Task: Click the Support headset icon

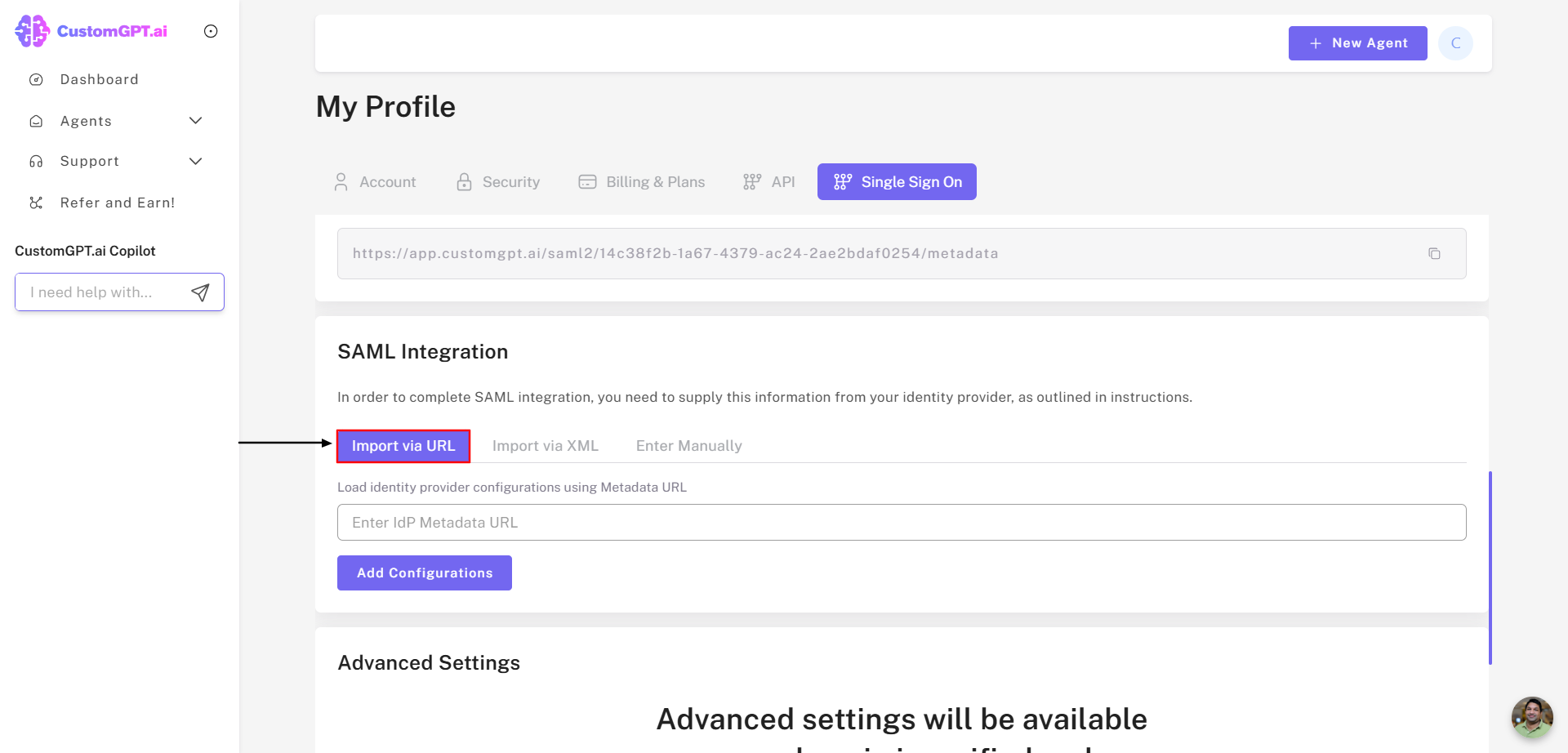Action: tap(36, 161)
